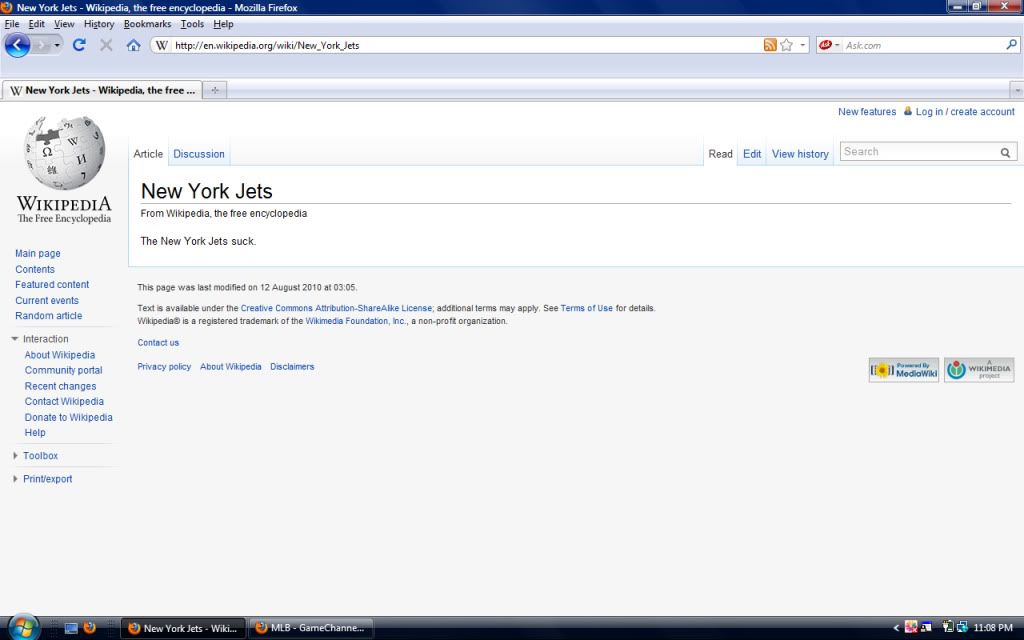This screenshot has width=1024, height=640.
Task: Open the Privacy policy footer link
Action: (x=164, y=367)
